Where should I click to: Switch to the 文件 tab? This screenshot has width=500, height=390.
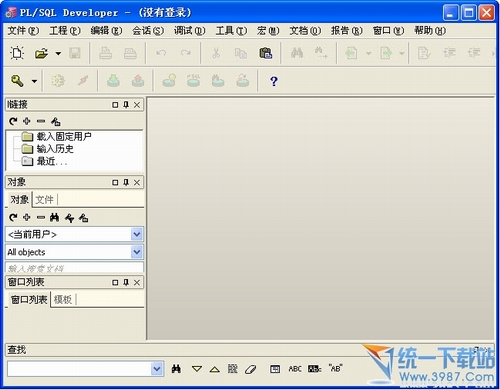point(44,200)
